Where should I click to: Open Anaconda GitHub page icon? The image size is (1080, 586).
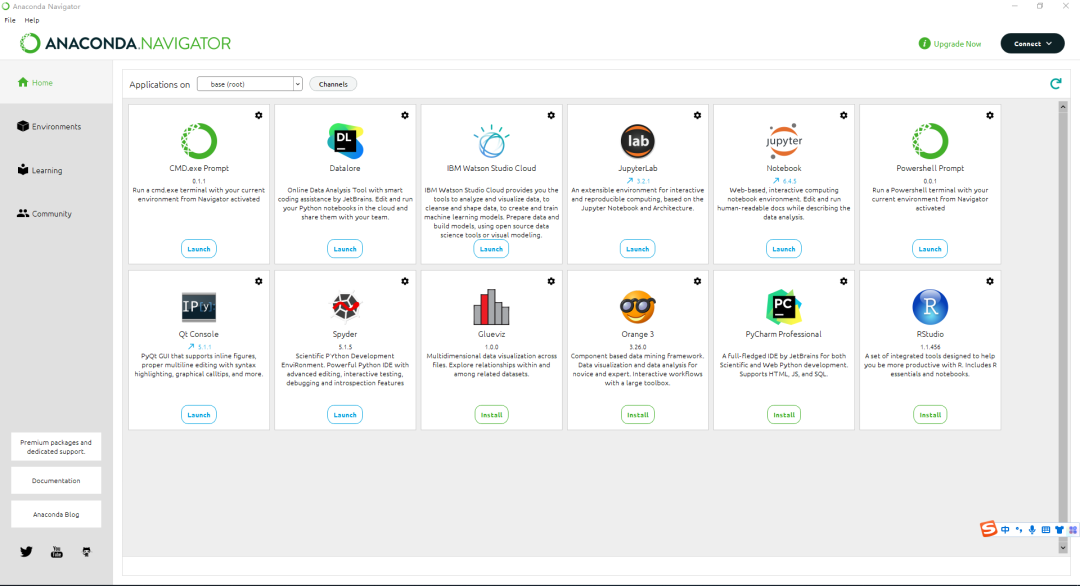(86, 552)
